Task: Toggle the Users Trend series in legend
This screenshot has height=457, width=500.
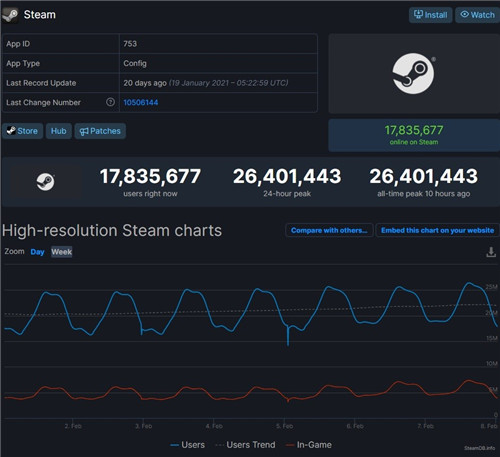Action: click(x=246, y=445)
